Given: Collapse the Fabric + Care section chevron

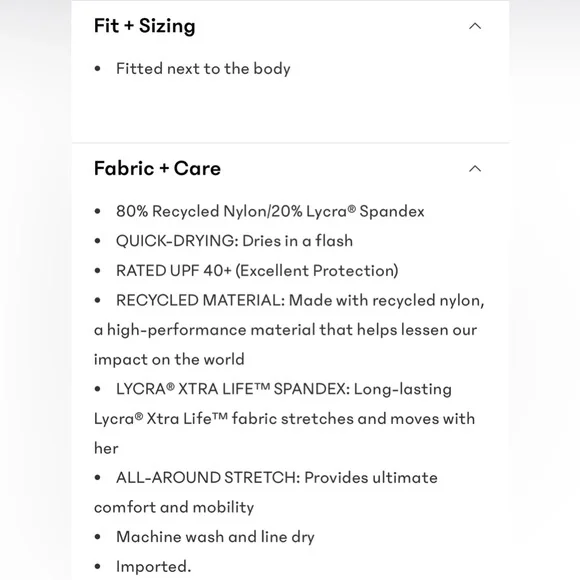Looking at the screenshot, I should pyautogui.click(x=475, y=169).
